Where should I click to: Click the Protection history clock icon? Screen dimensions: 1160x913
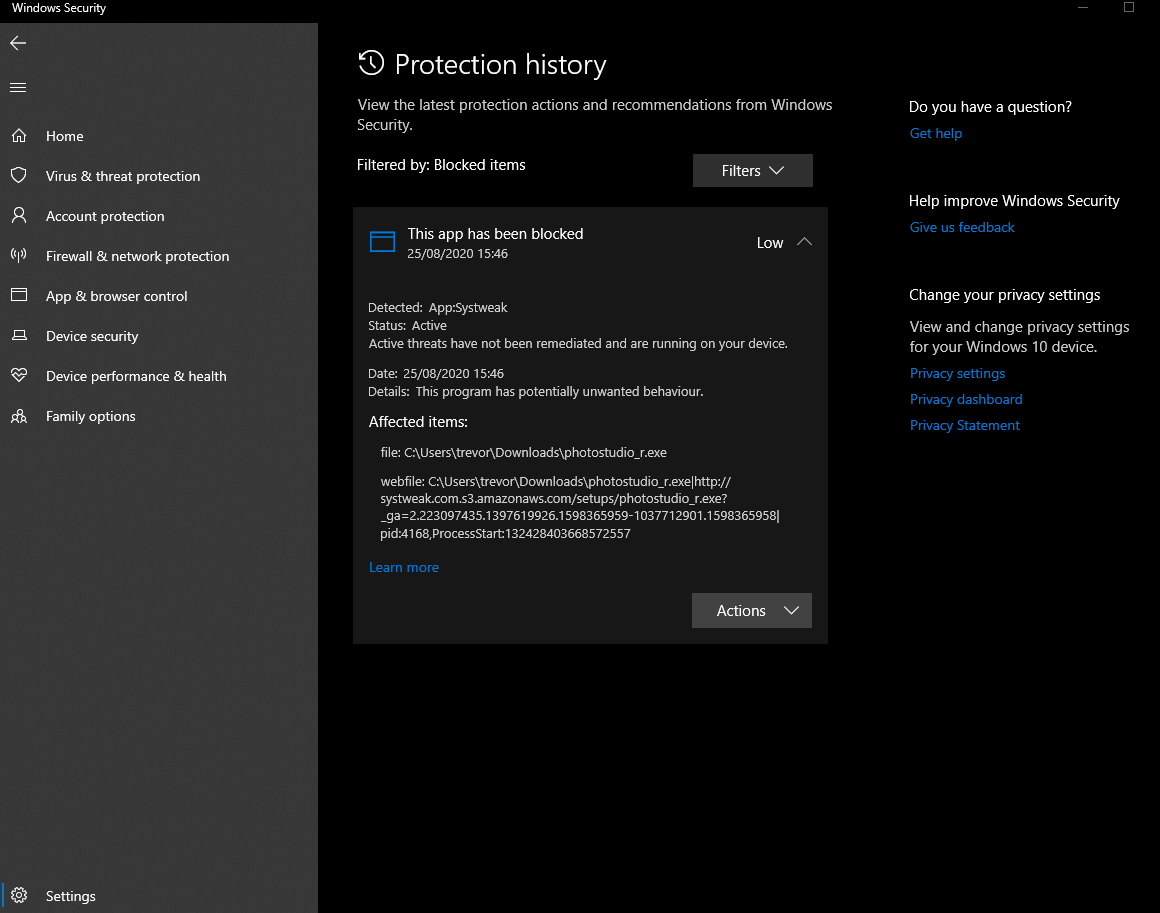(371, 63)
